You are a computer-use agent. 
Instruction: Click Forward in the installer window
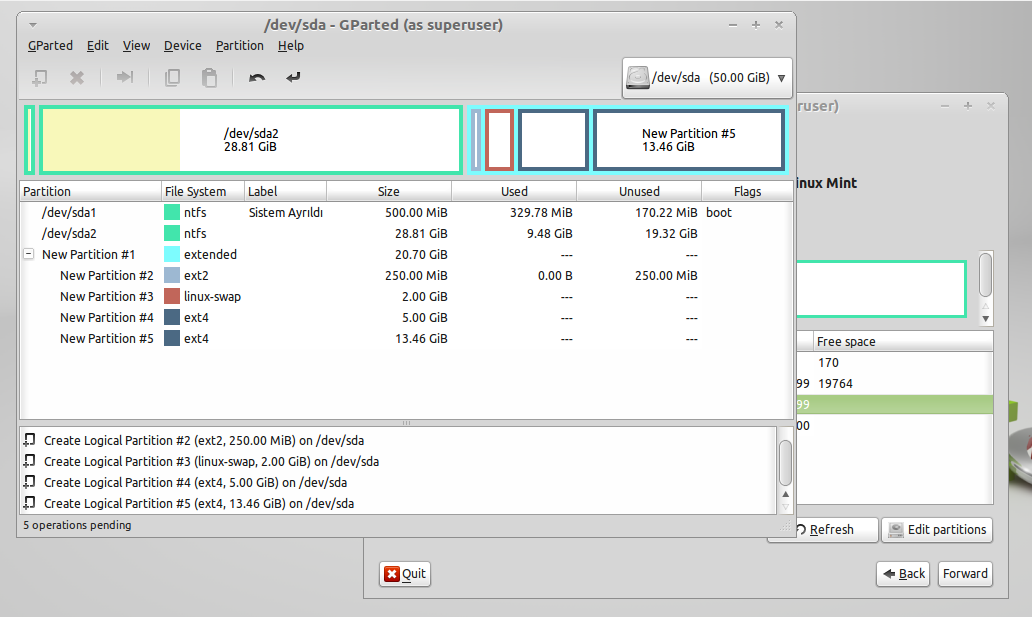pos(965,574)
